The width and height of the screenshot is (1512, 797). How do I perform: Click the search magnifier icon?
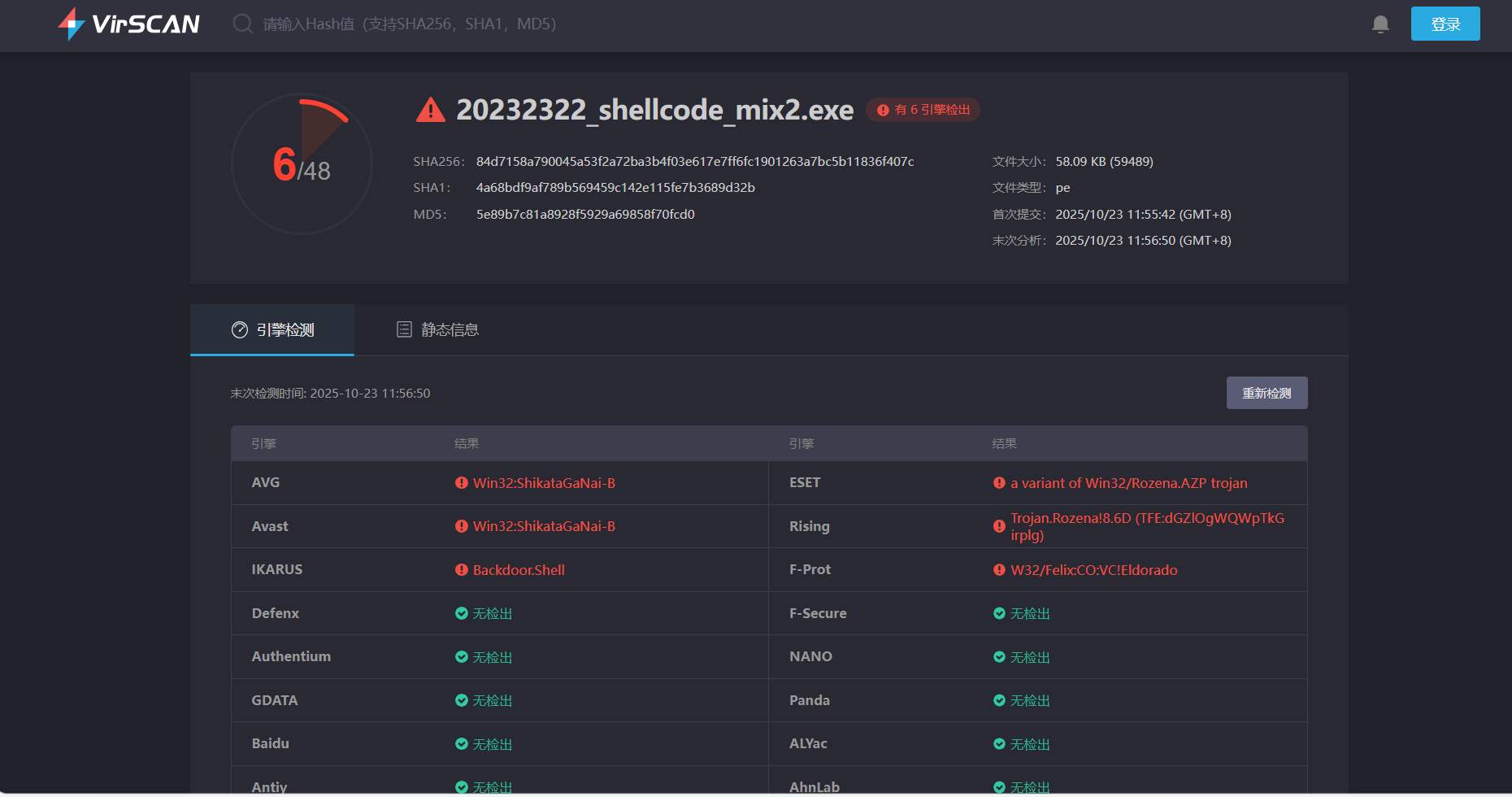pyautogui.click(x=242, y=24)
